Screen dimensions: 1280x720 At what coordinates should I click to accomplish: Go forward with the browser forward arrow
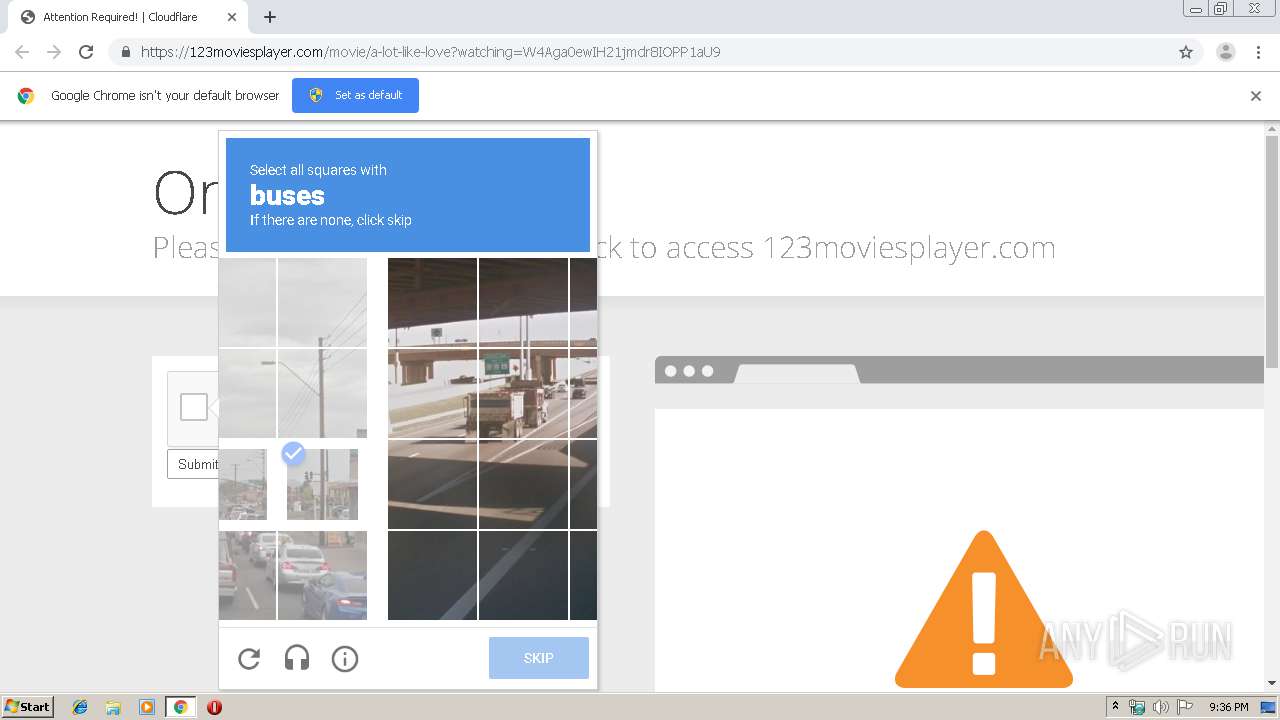pos(54,52)
